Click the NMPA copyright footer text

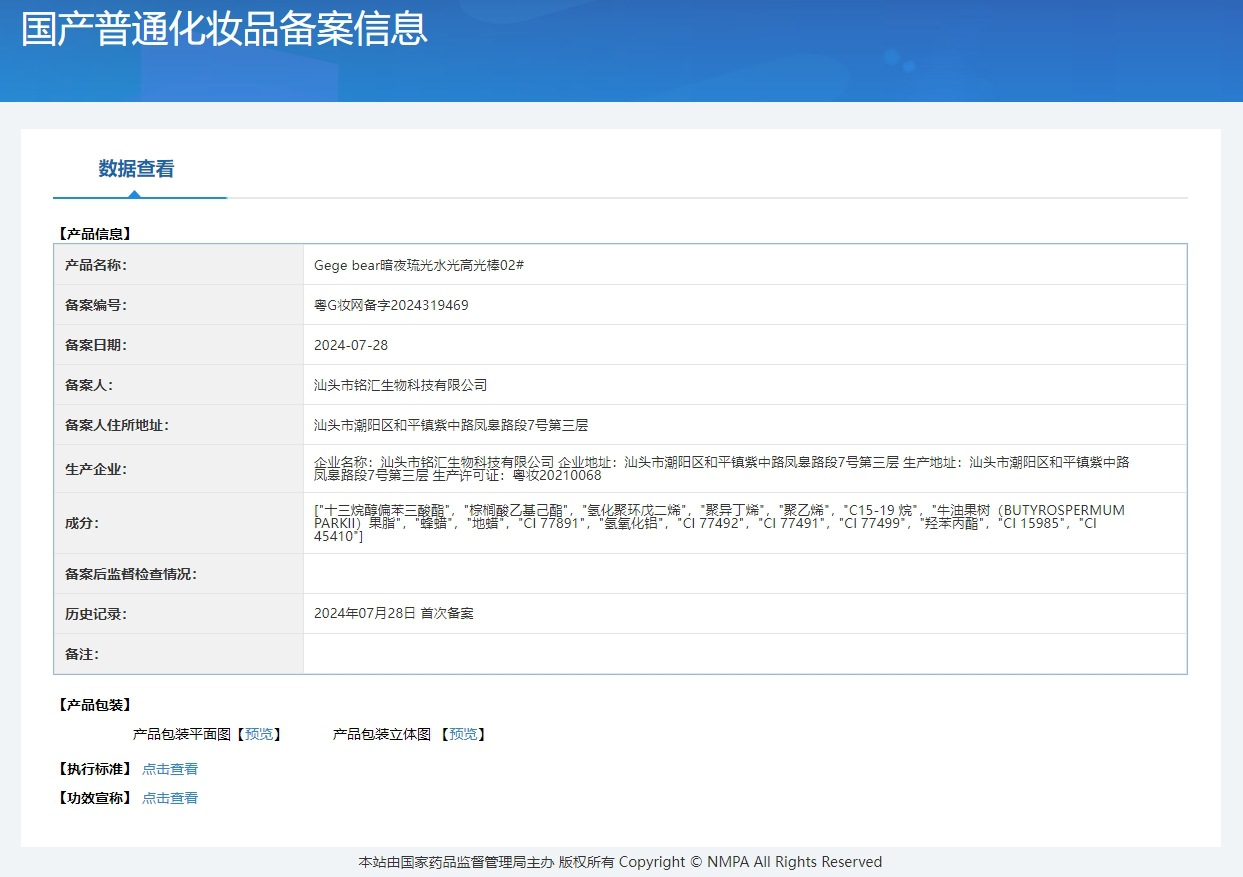[x=620, y=862]
